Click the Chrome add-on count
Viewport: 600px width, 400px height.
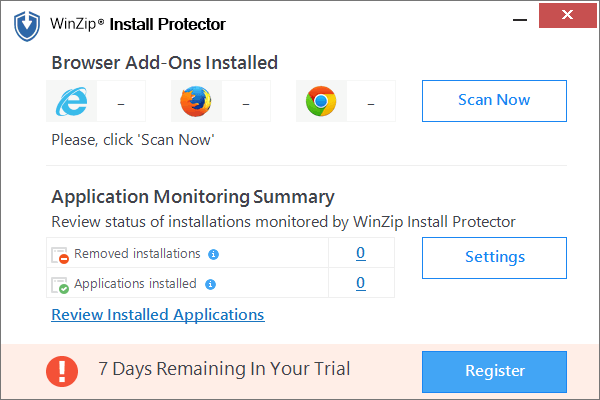coord(370,101)
